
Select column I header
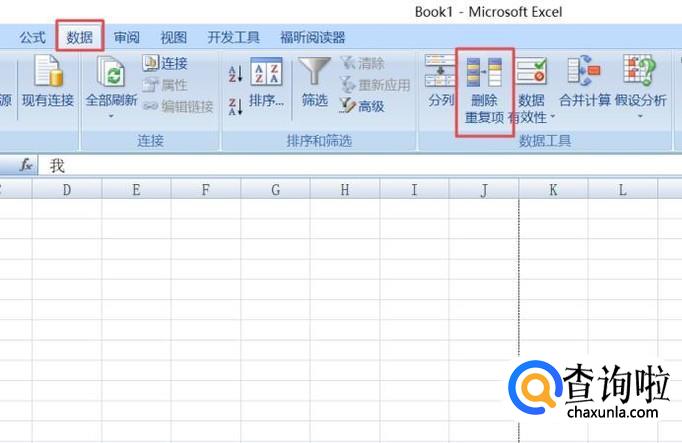pos(414,190)
